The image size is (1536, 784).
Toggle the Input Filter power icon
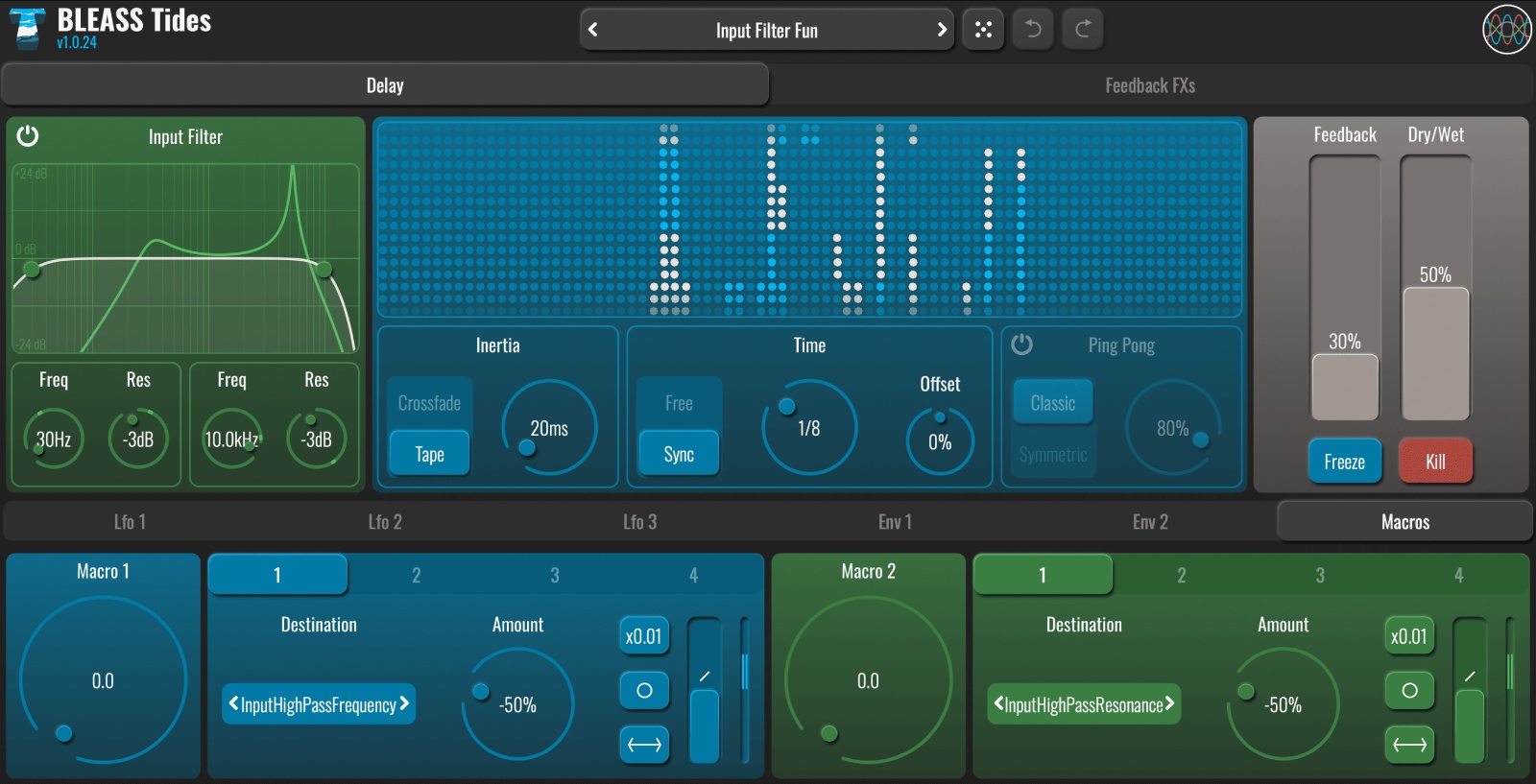(28, 136)
